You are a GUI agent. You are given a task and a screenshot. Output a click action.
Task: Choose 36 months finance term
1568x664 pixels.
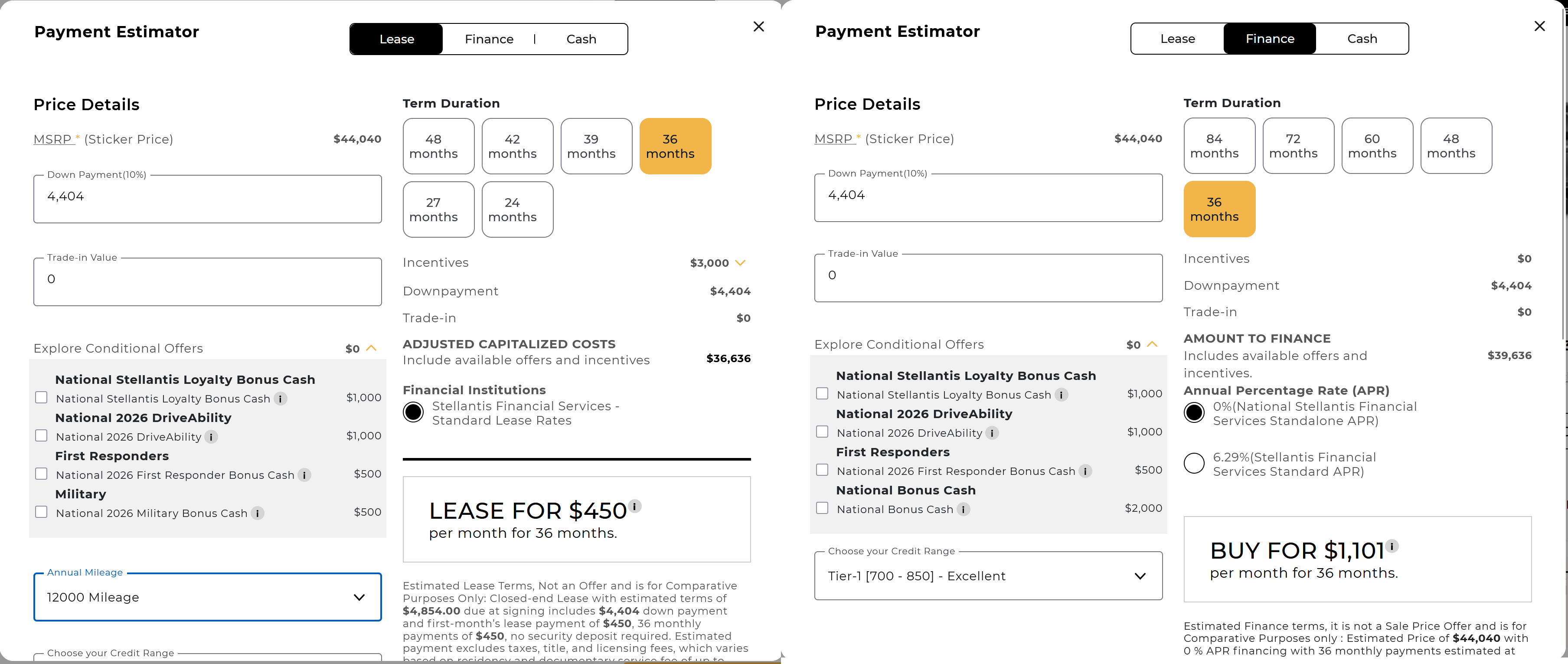point(1219,209)
